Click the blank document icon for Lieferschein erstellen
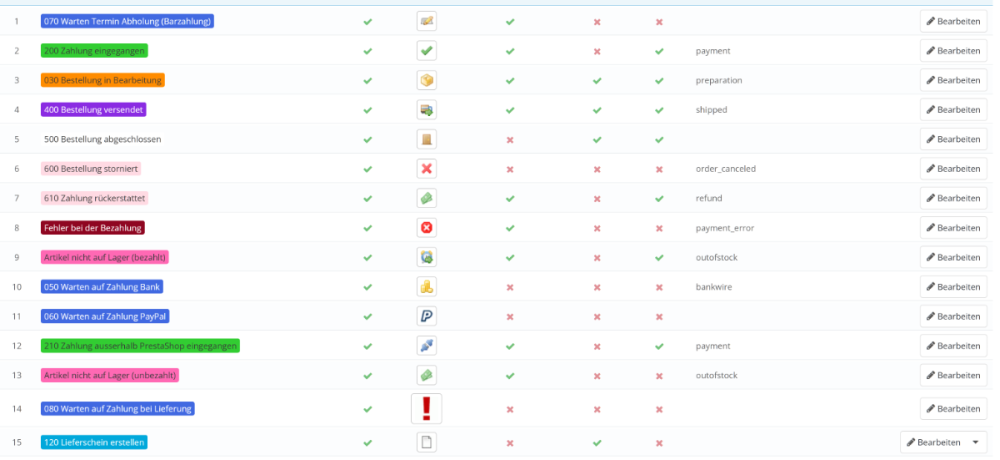This screenshot has height=460, width=1000. pyautogui.click(x=427, y=443)
